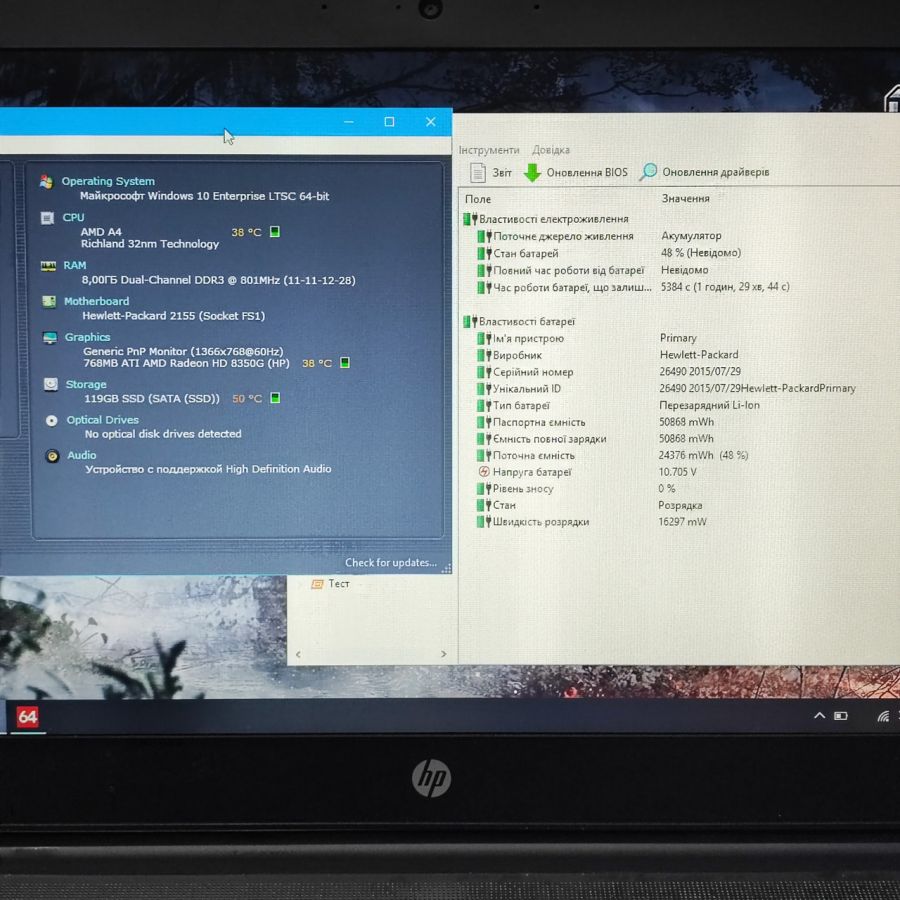Select the Поточна ємність row

[x=612, y=455]
